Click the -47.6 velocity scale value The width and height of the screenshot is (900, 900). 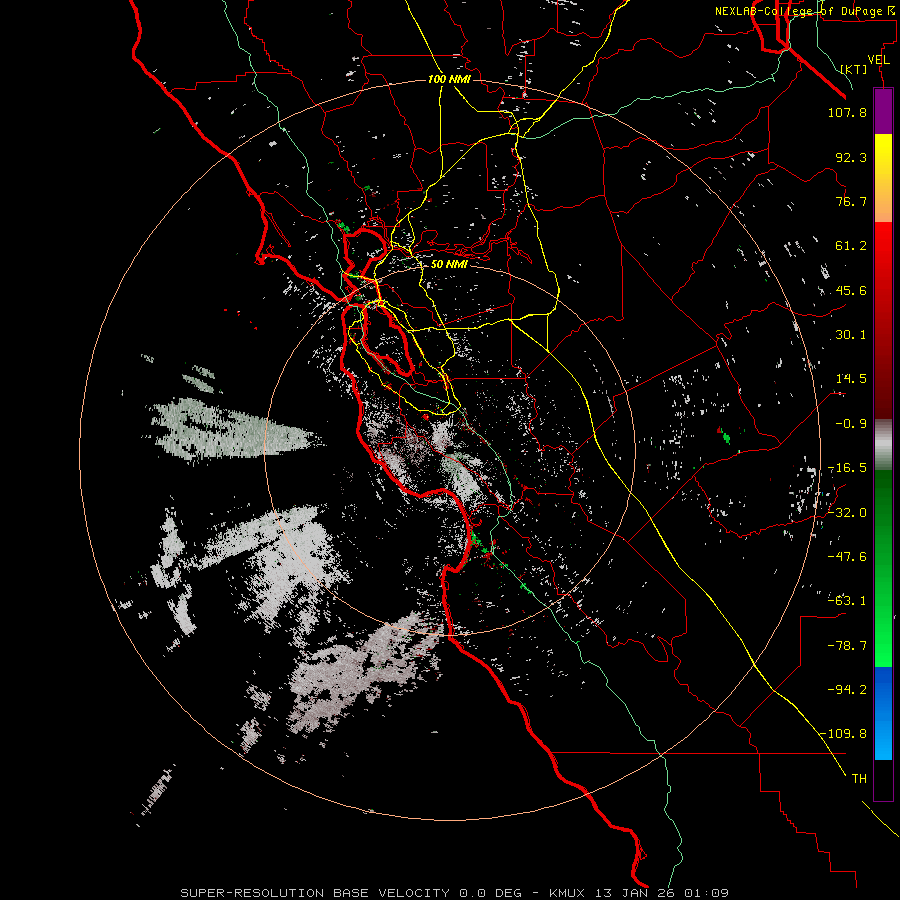coord(847,557)
